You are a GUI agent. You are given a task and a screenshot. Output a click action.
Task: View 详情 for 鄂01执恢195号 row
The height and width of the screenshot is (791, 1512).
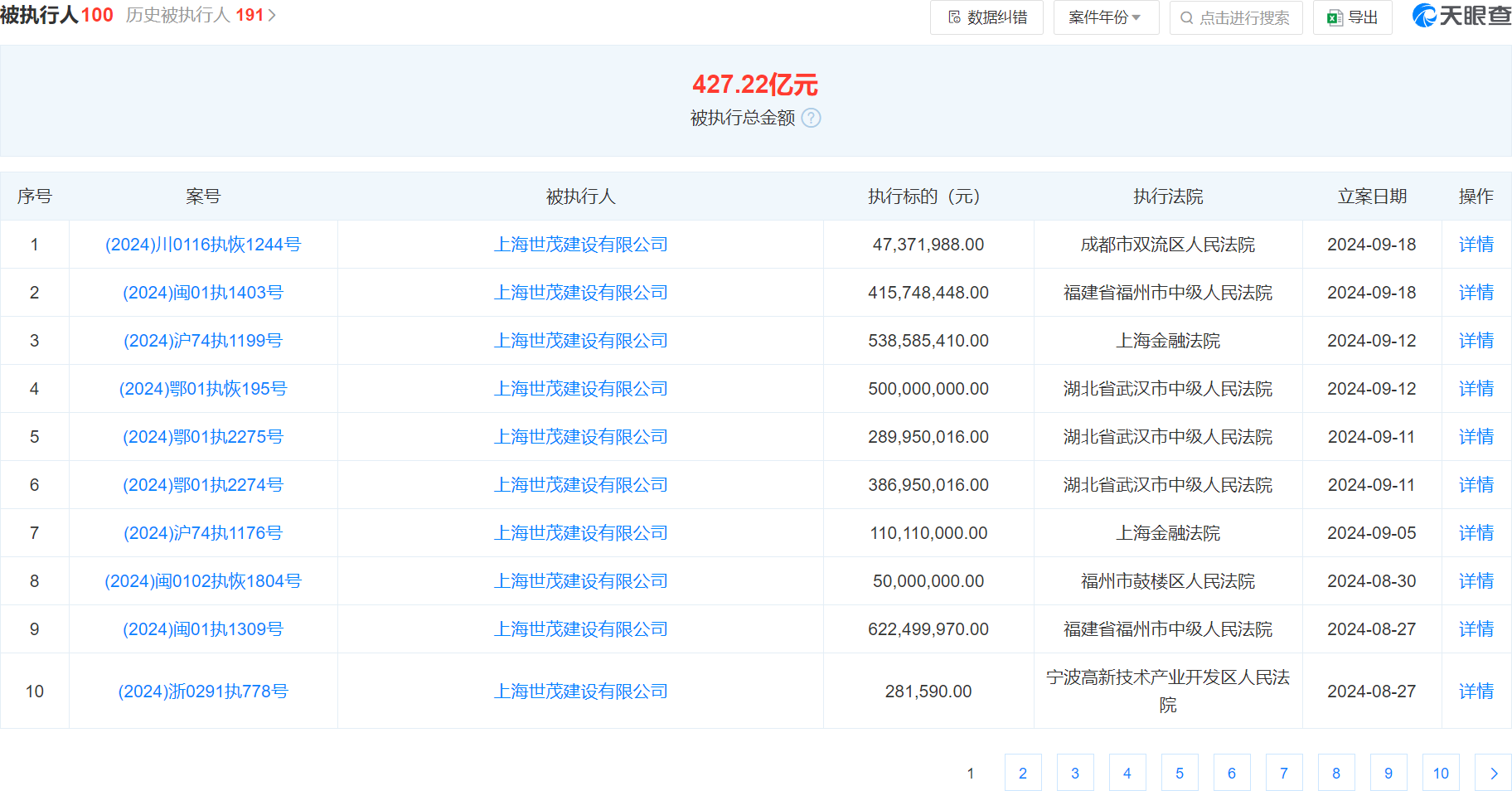point(1476,389)
